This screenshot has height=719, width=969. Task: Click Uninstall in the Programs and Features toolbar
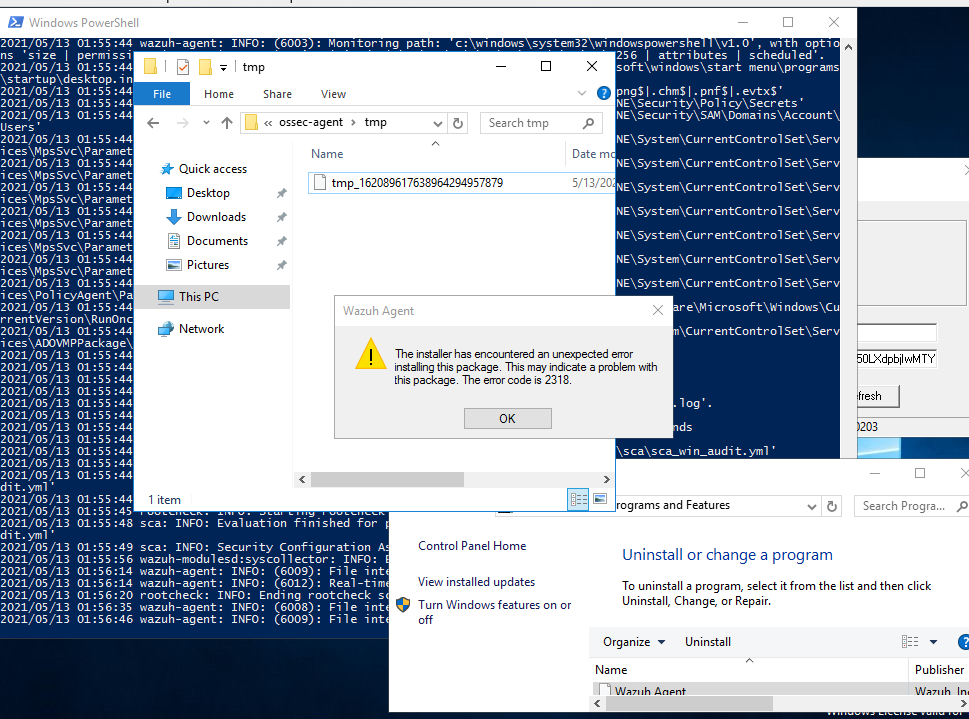pyautogui.click(x=708, y=642)
